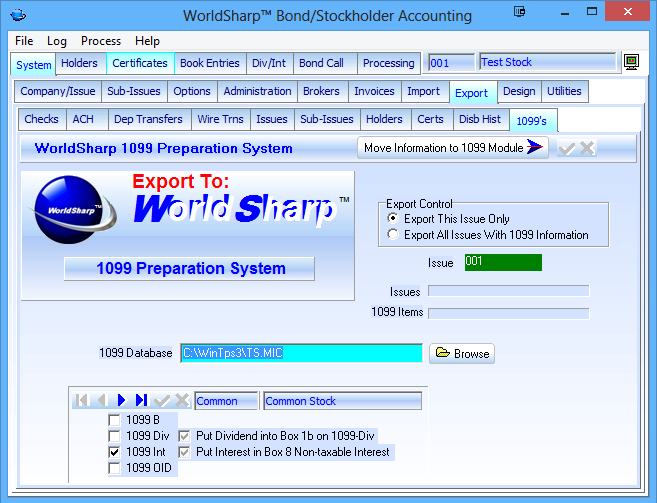Jump to the last record arrow
Screen dimensions: 657x503
click(141, 400)
